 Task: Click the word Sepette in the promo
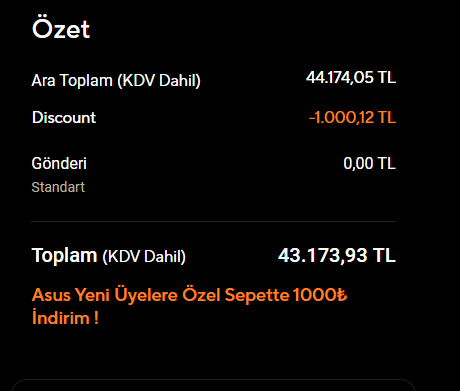click(x=257, y=295)
